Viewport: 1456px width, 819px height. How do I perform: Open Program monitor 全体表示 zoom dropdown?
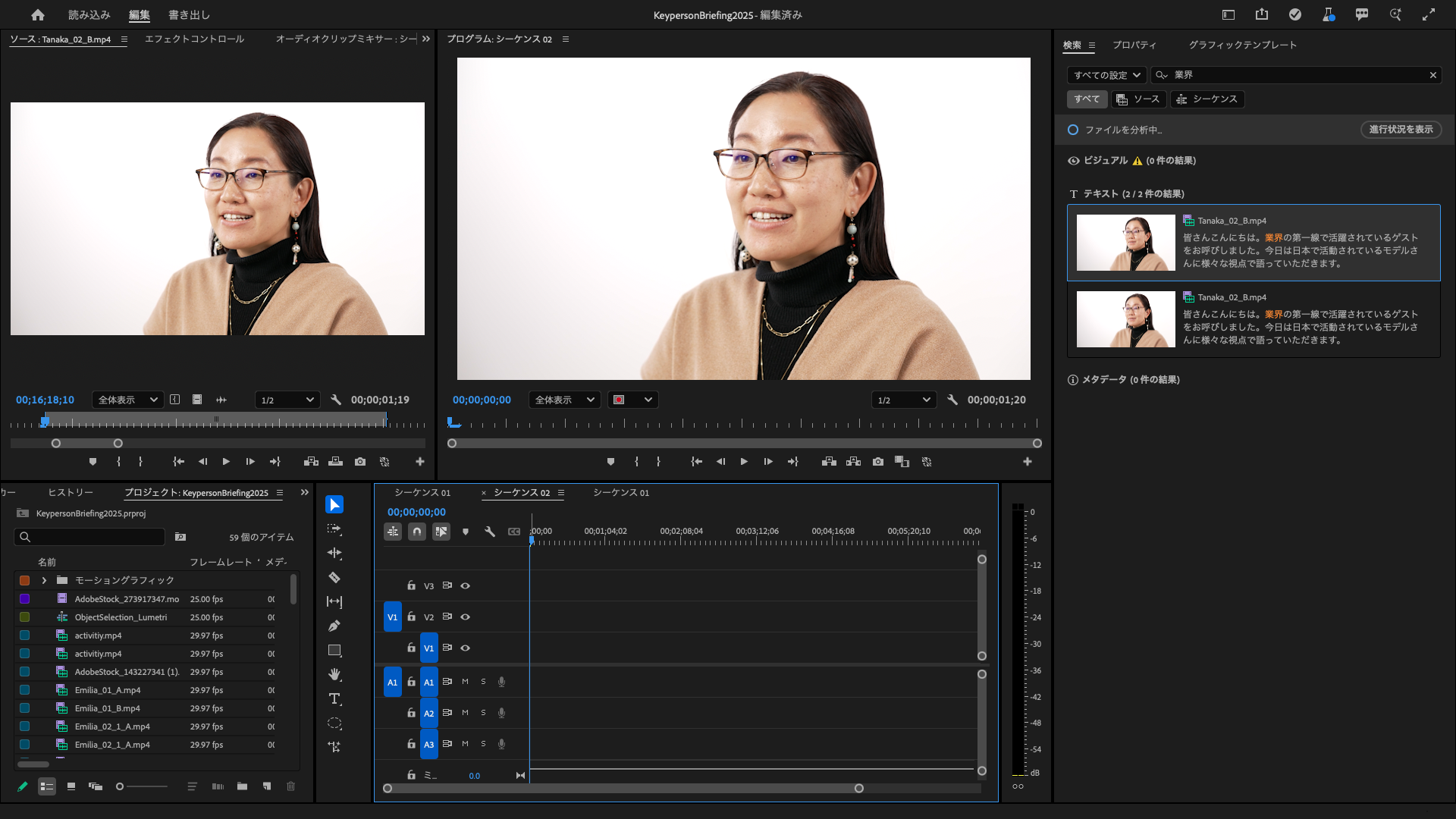(x=564, y=400)
